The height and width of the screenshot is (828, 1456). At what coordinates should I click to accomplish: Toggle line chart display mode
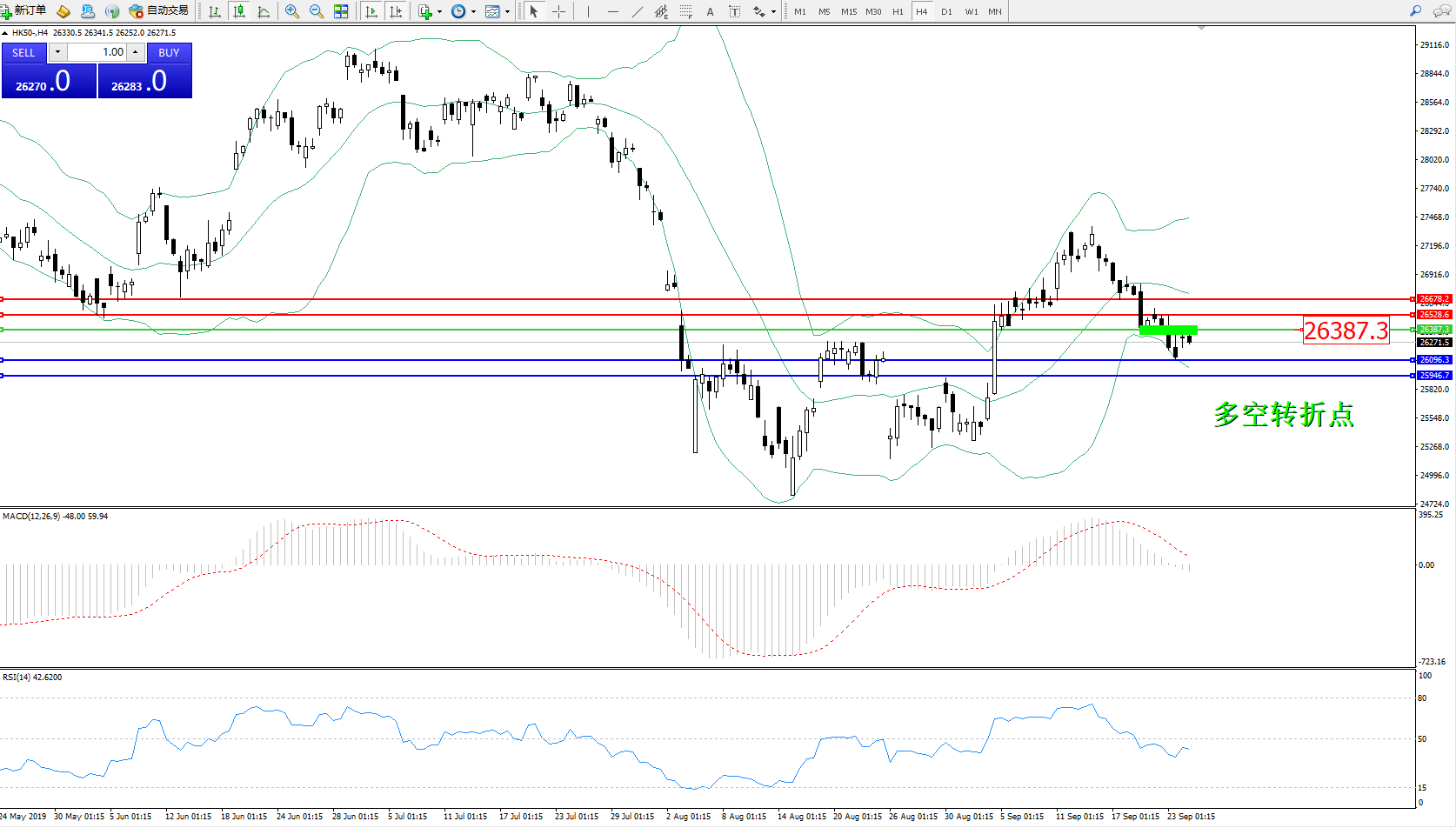click(264, 11)
